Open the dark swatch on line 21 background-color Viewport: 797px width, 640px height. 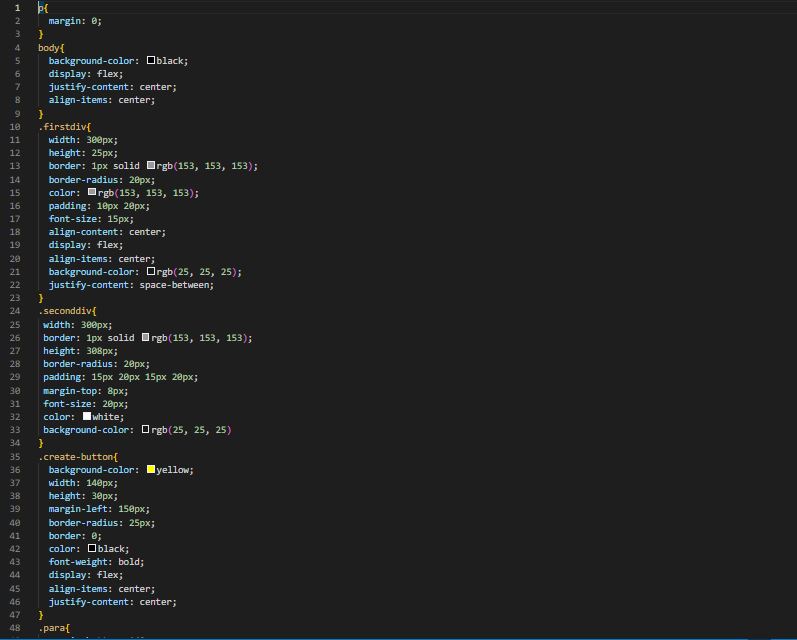(151, 271)
